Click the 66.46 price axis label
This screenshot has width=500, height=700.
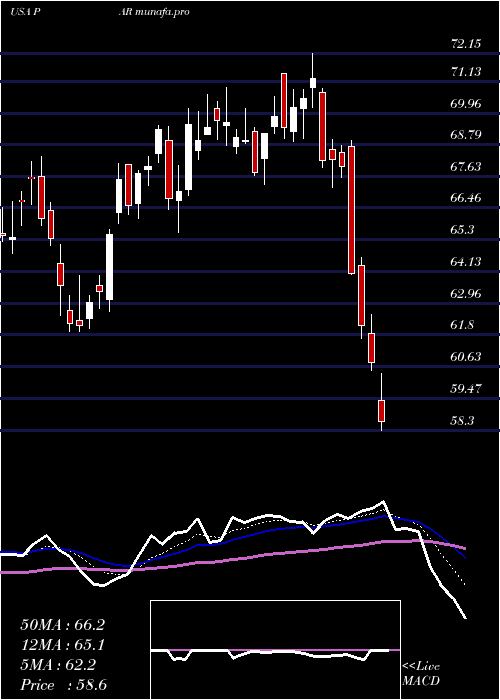466,198
